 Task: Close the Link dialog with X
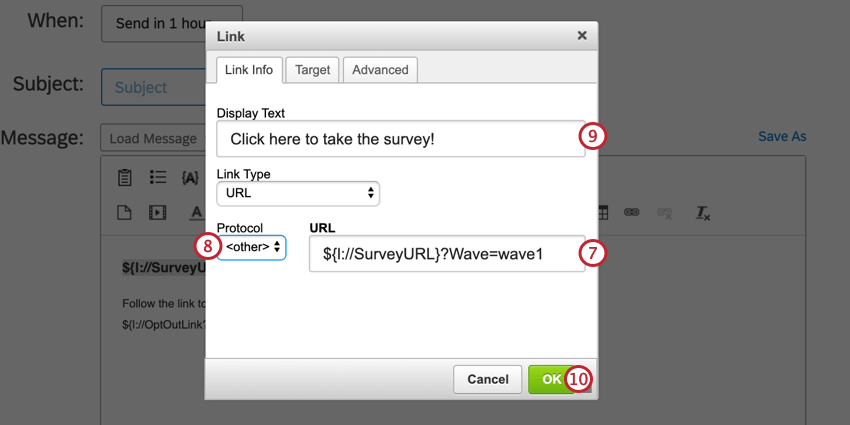582,36
